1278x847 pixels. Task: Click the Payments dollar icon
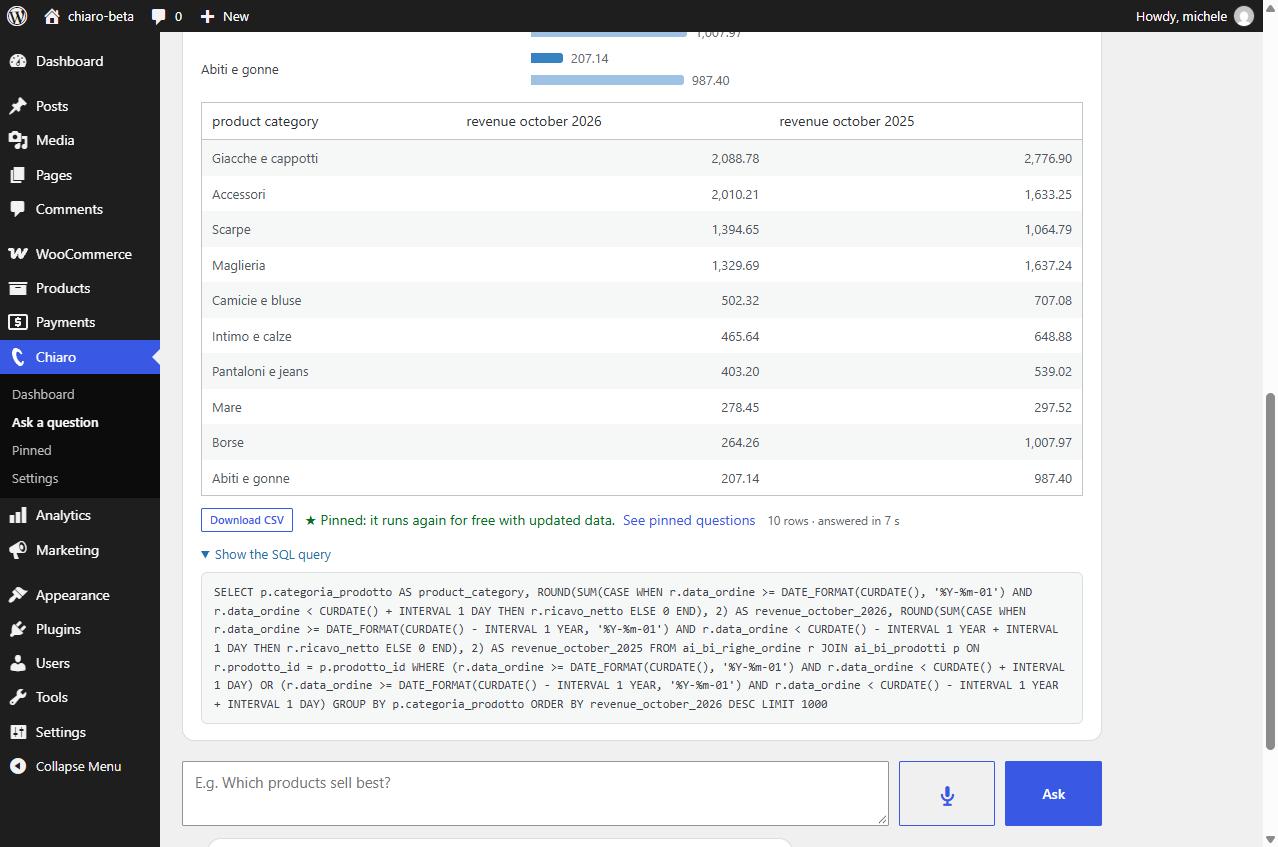18,322
